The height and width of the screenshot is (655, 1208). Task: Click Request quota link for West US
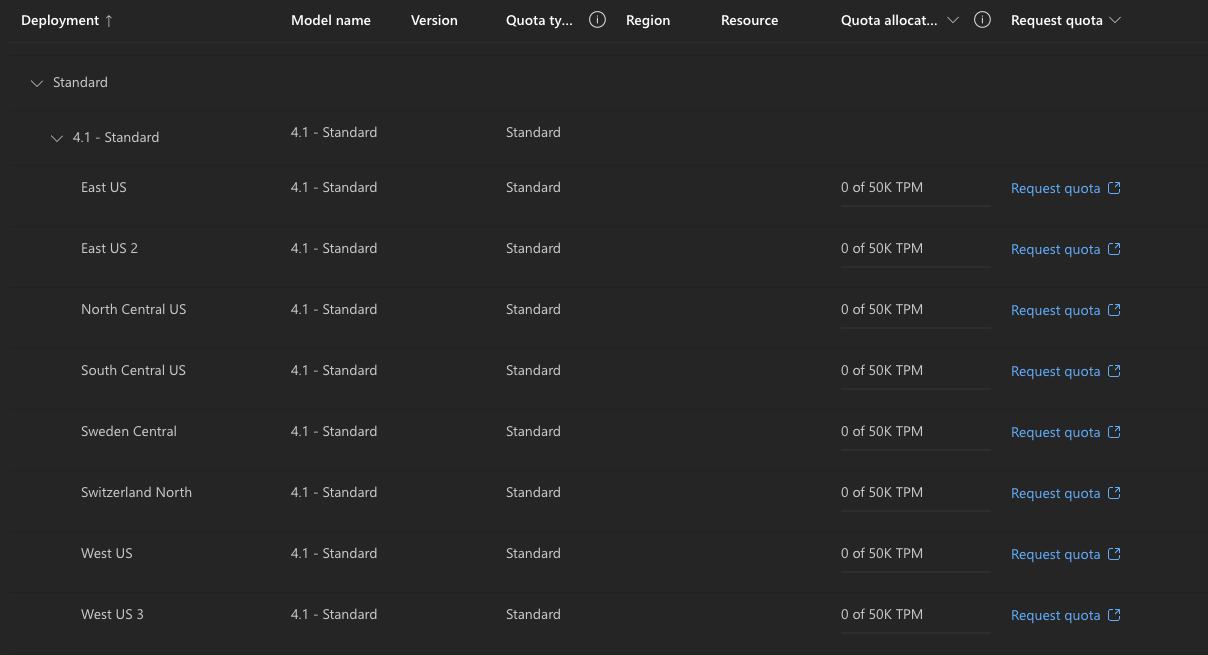[x=1055, y=554]
